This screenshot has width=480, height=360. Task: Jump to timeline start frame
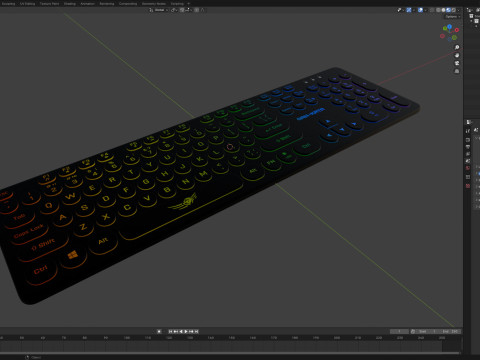coord(170,331)
